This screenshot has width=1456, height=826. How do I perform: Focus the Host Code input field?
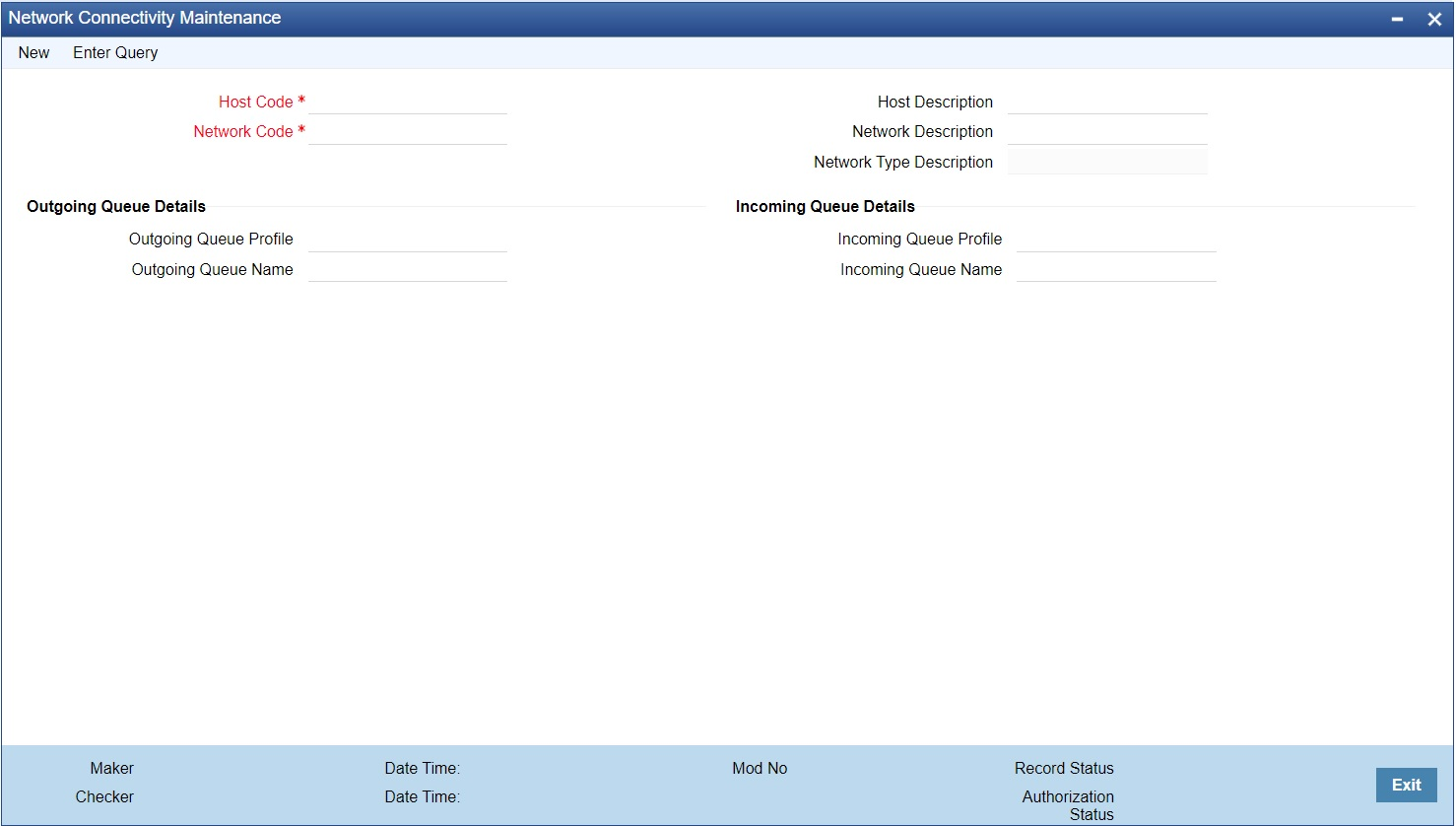[x=408, y=102]
